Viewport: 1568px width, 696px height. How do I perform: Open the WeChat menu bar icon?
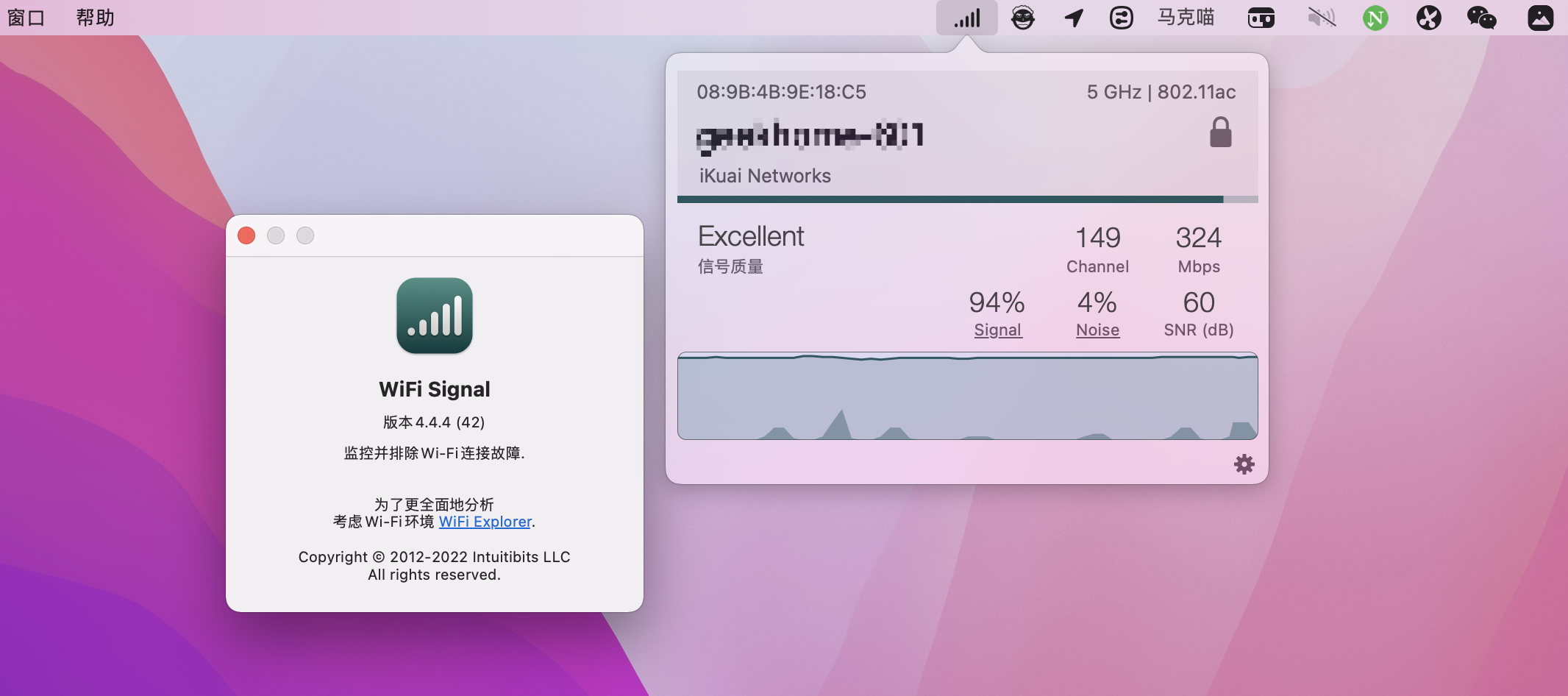tap(1481, 18)
